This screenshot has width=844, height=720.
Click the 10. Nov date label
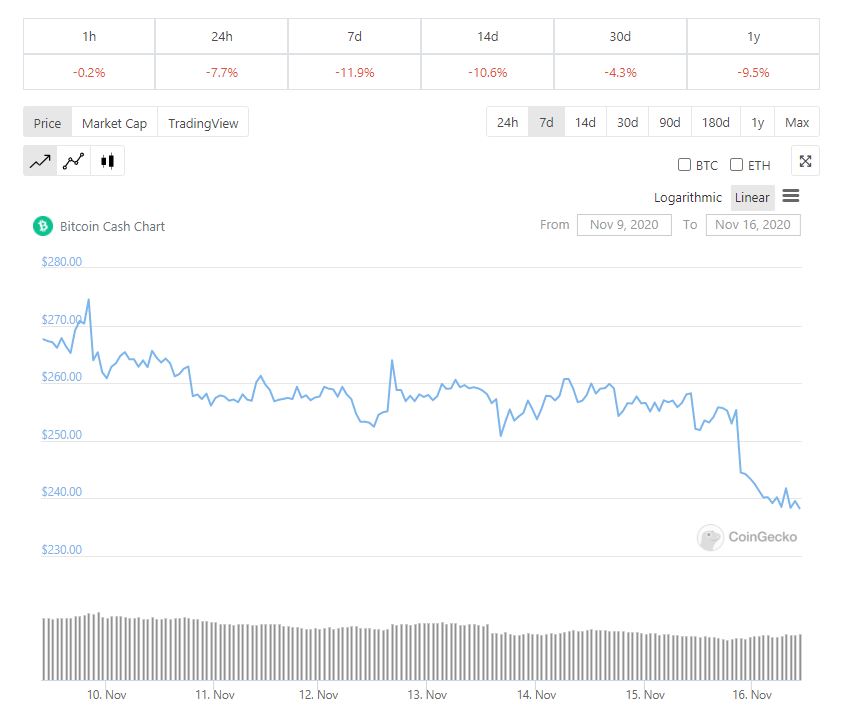pyautogui.click(x=107, y=695)
